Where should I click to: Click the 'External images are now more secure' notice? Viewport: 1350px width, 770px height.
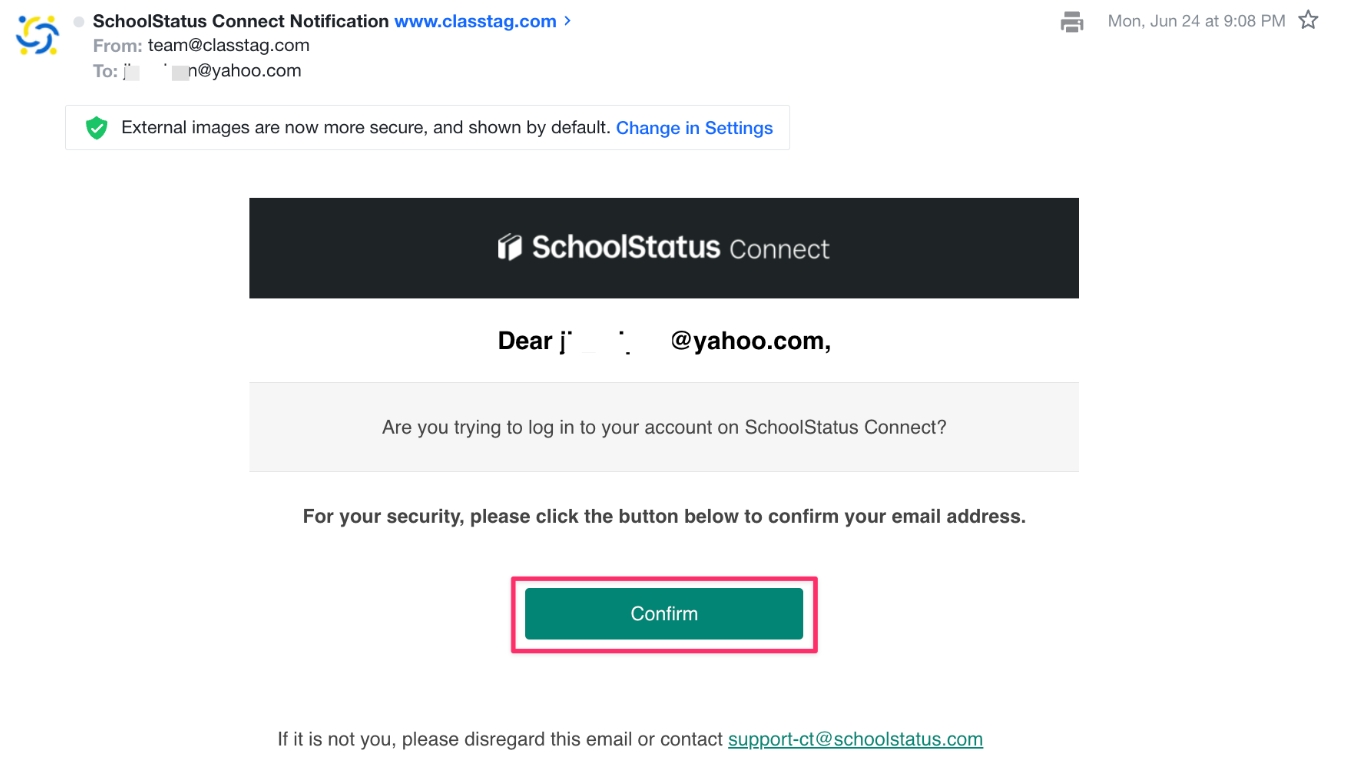(x=365, y=128)
